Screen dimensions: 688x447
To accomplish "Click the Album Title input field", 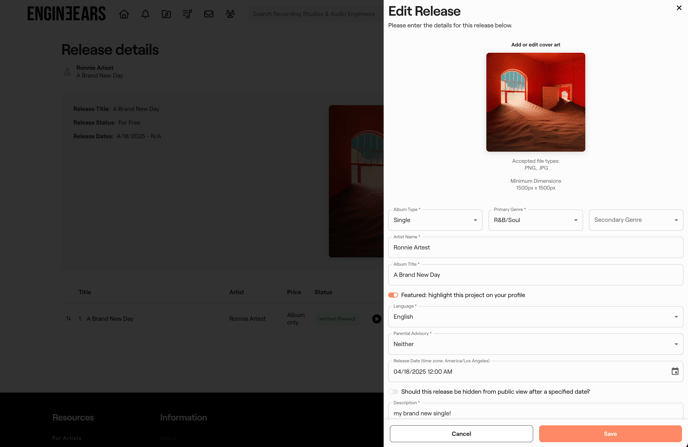I will click(x=535, y=275).
